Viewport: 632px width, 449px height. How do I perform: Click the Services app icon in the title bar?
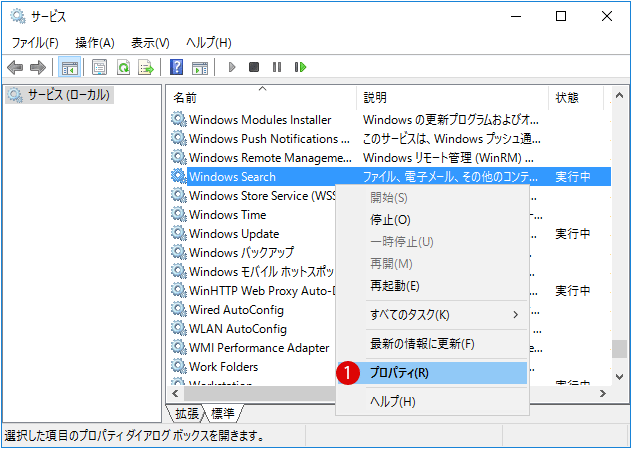click(18, 16)
